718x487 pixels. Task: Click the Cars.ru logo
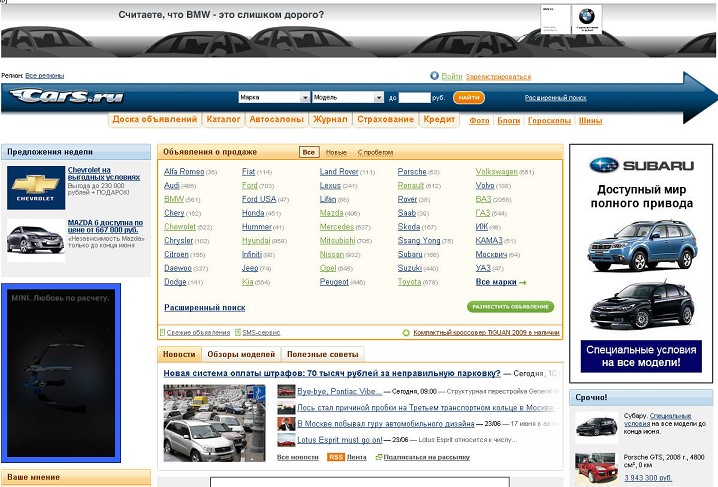[x=67, y=96]
